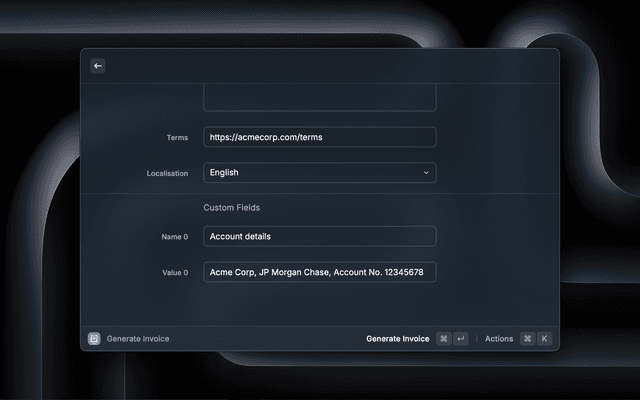The image size is (640, 400).
Task: Open the Actions menu in footer
Action: (498, 339)
